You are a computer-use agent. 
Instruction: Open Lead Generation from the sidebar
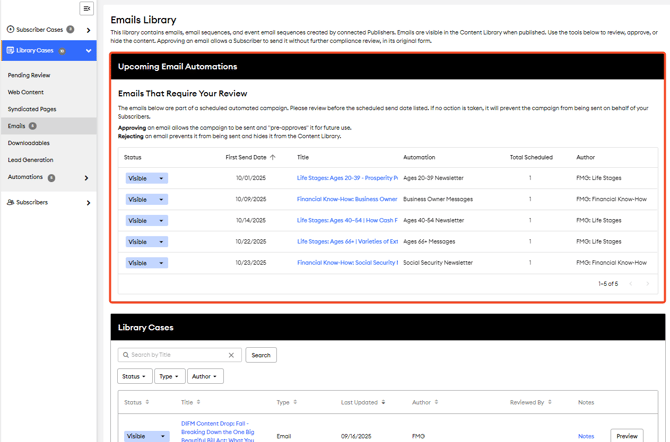click(31, 160)
